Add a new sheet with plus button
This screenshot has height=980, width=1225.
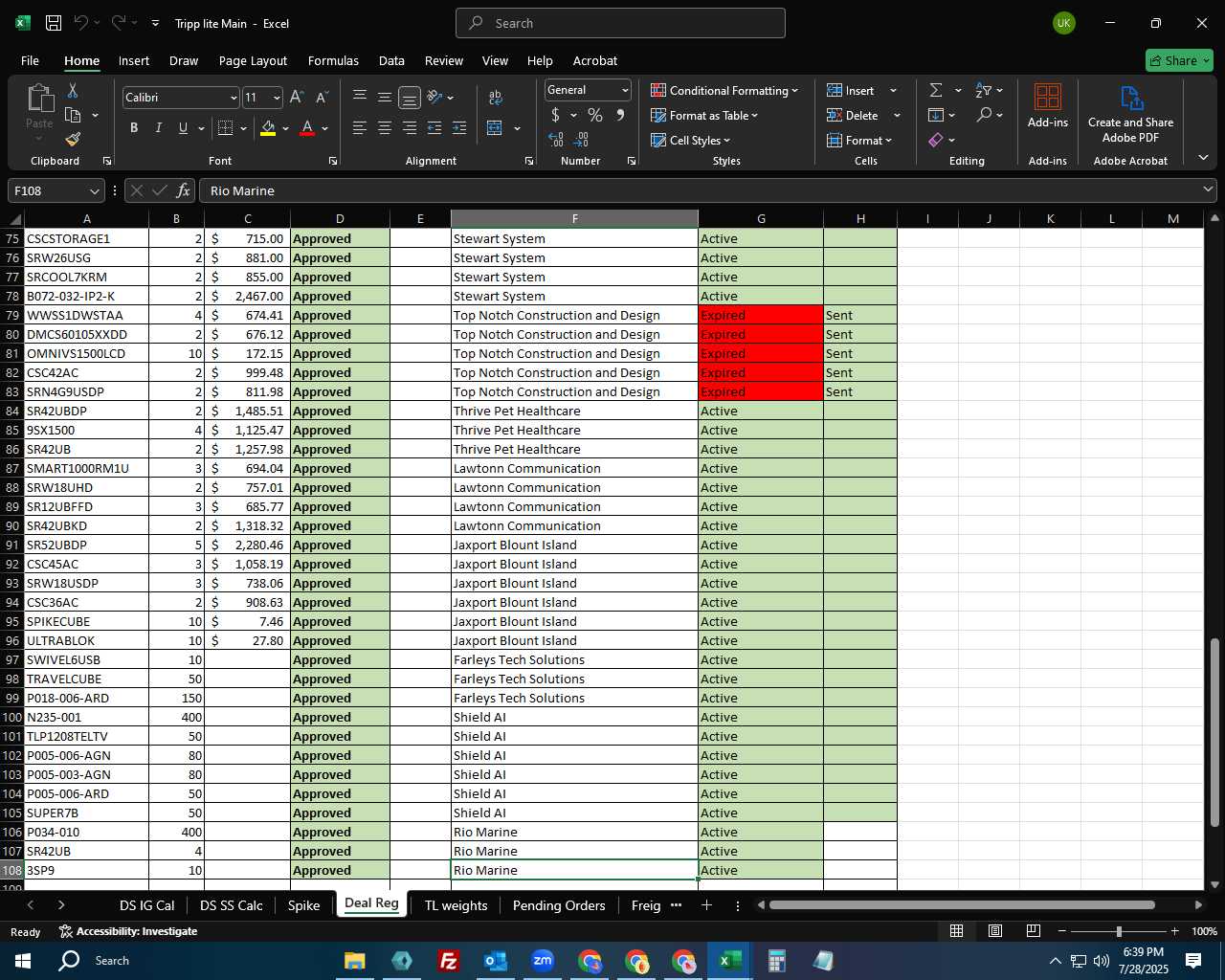pyautogui.click(x=706, y=905)
